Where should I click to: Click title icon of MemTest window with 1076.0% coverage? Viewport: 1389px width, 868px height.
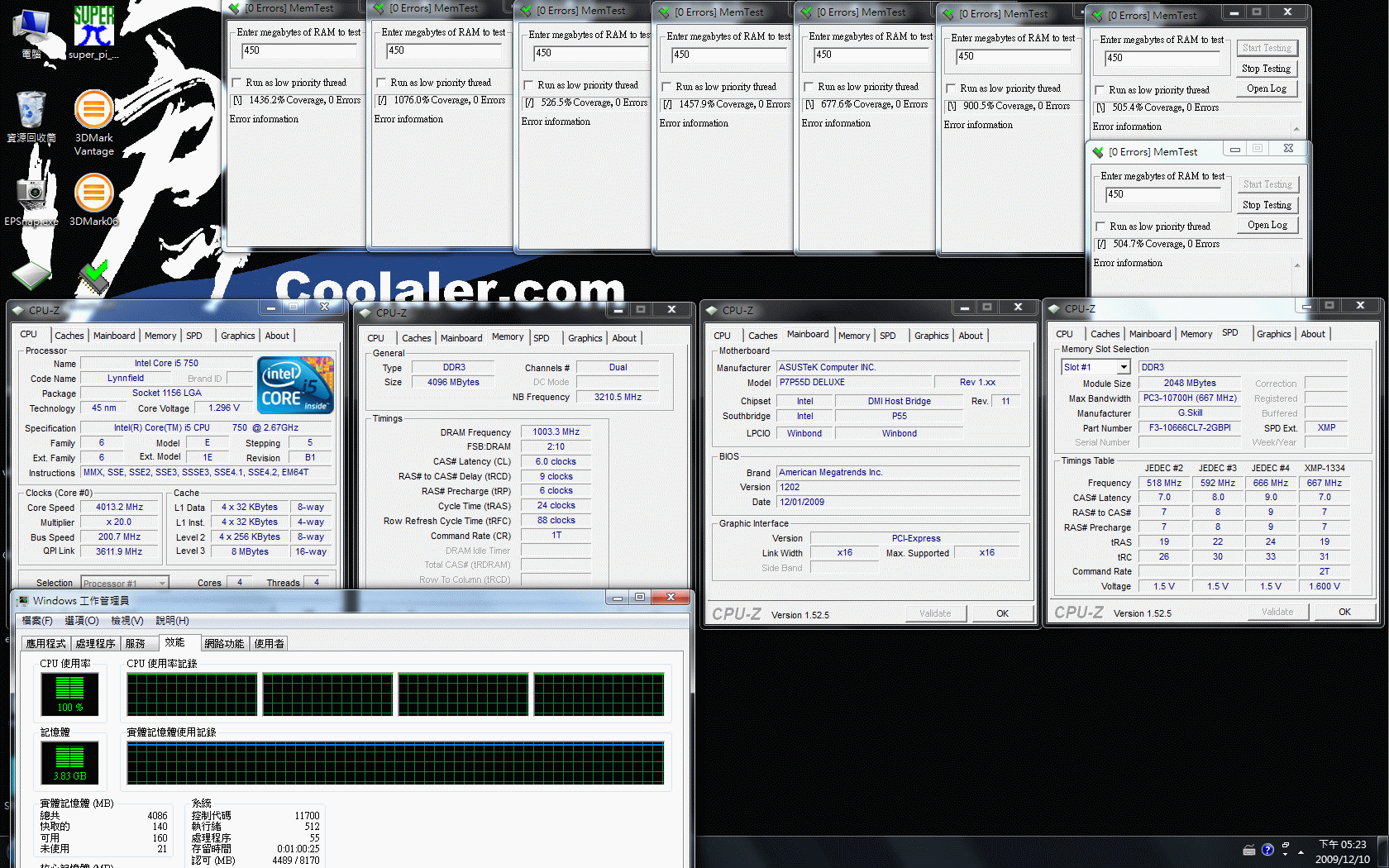coord(379,8)
